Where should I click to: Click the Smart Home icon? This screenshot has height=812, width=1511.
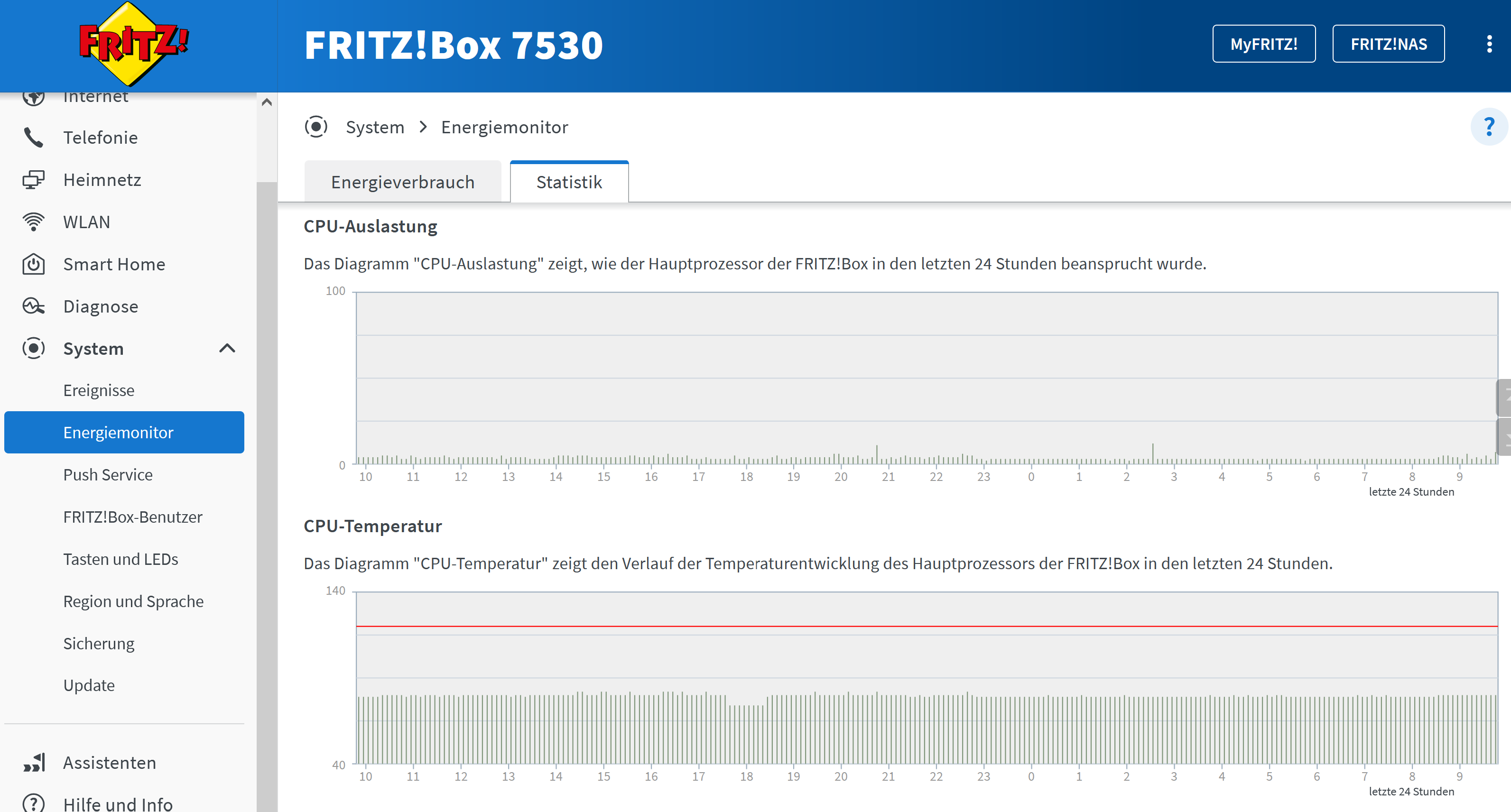[33, 264]
